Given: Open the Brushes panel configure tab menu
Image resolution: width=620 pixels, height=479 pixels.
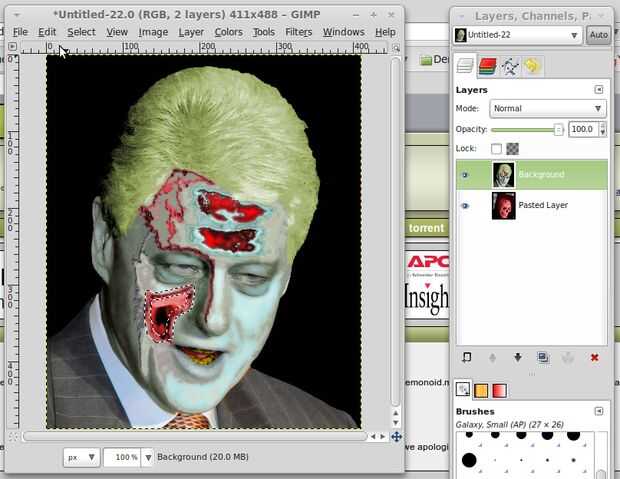Looking at the screenshot, I should tap(599, 411).
